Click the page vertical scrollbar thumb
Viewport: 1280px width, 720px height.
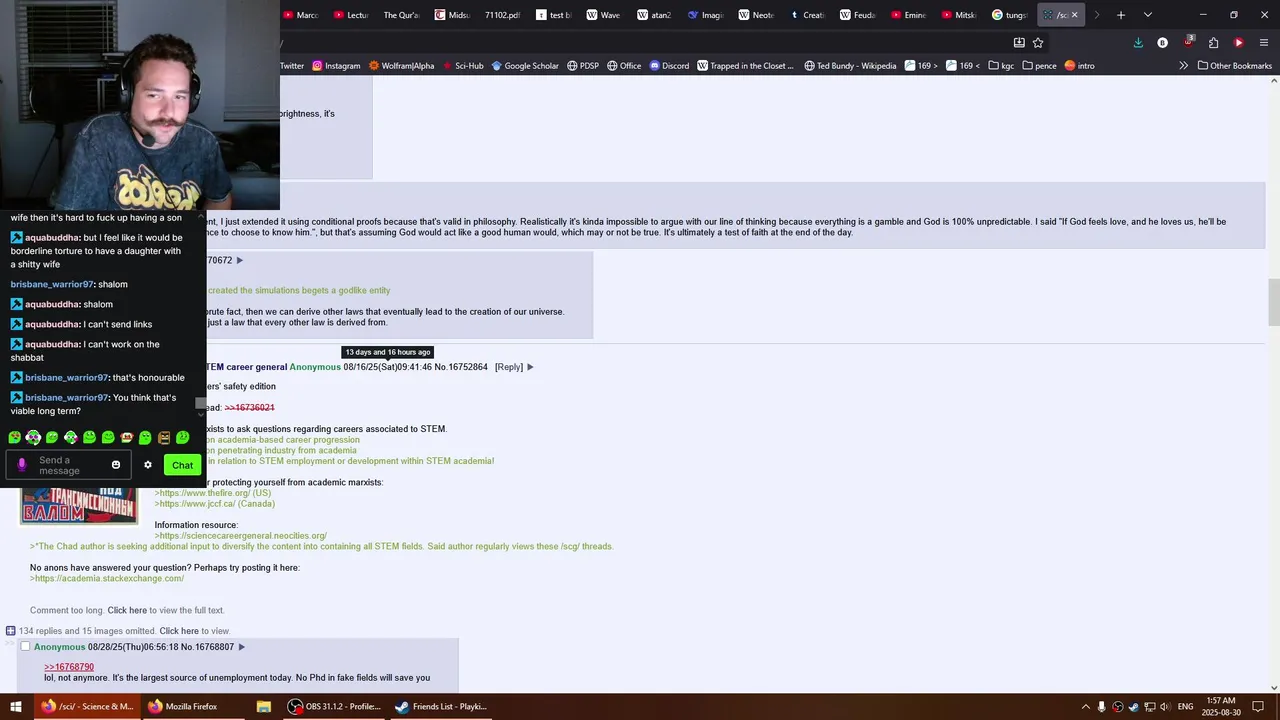(x=1273, y=302)
